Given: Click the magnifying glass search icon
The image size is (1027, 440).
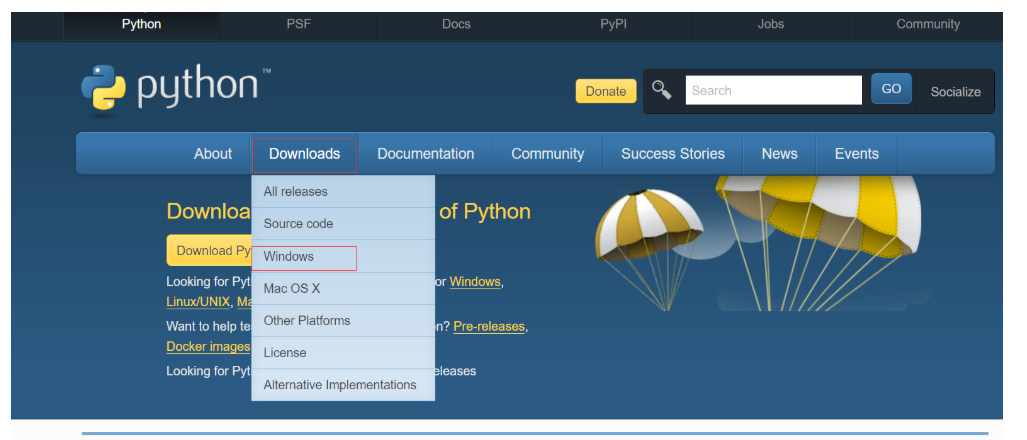Looking at the screenshot, I should [x=662, y=90].
